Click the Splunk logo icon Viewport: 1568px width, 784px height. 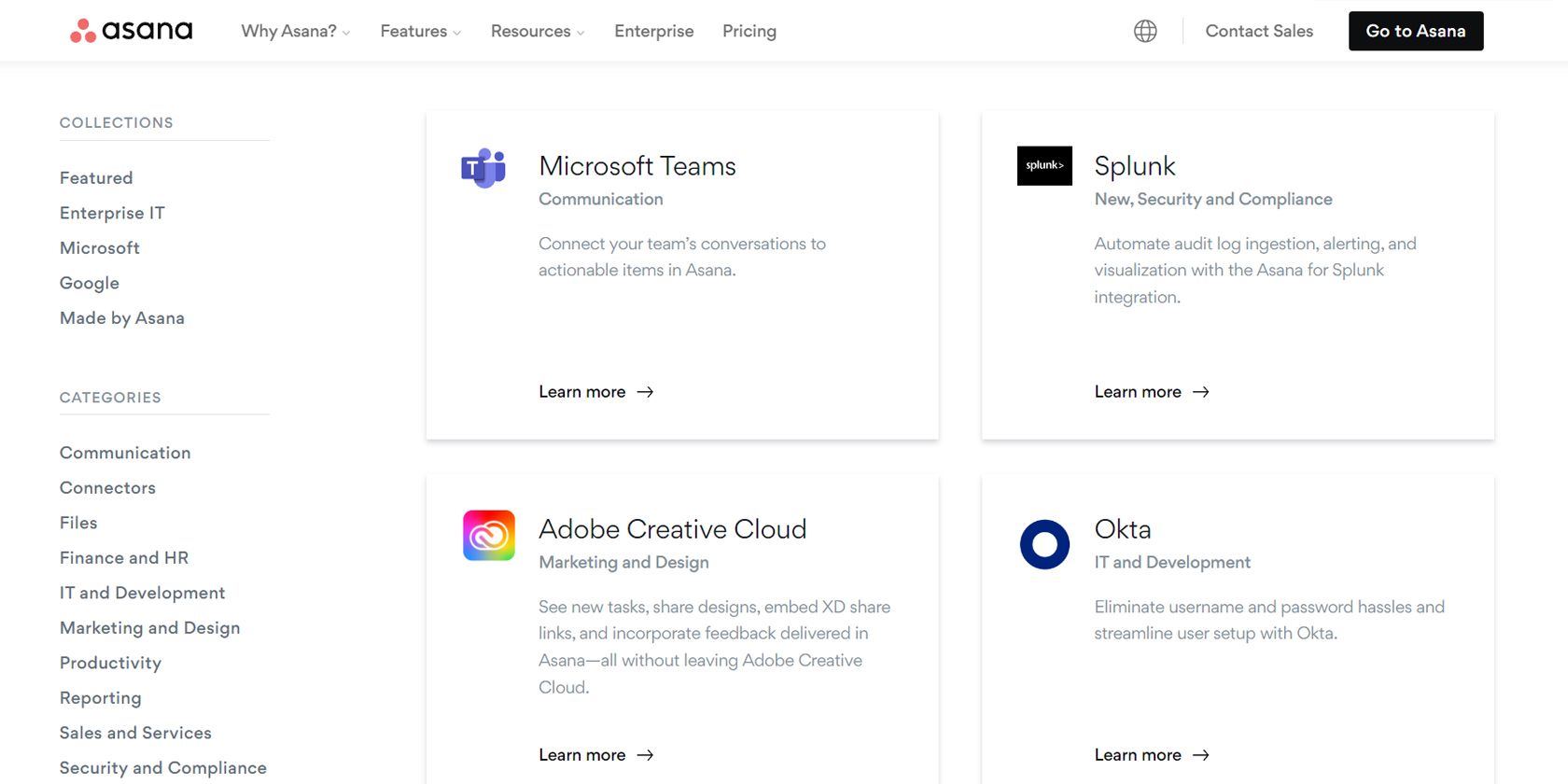tap(1044, 166)
